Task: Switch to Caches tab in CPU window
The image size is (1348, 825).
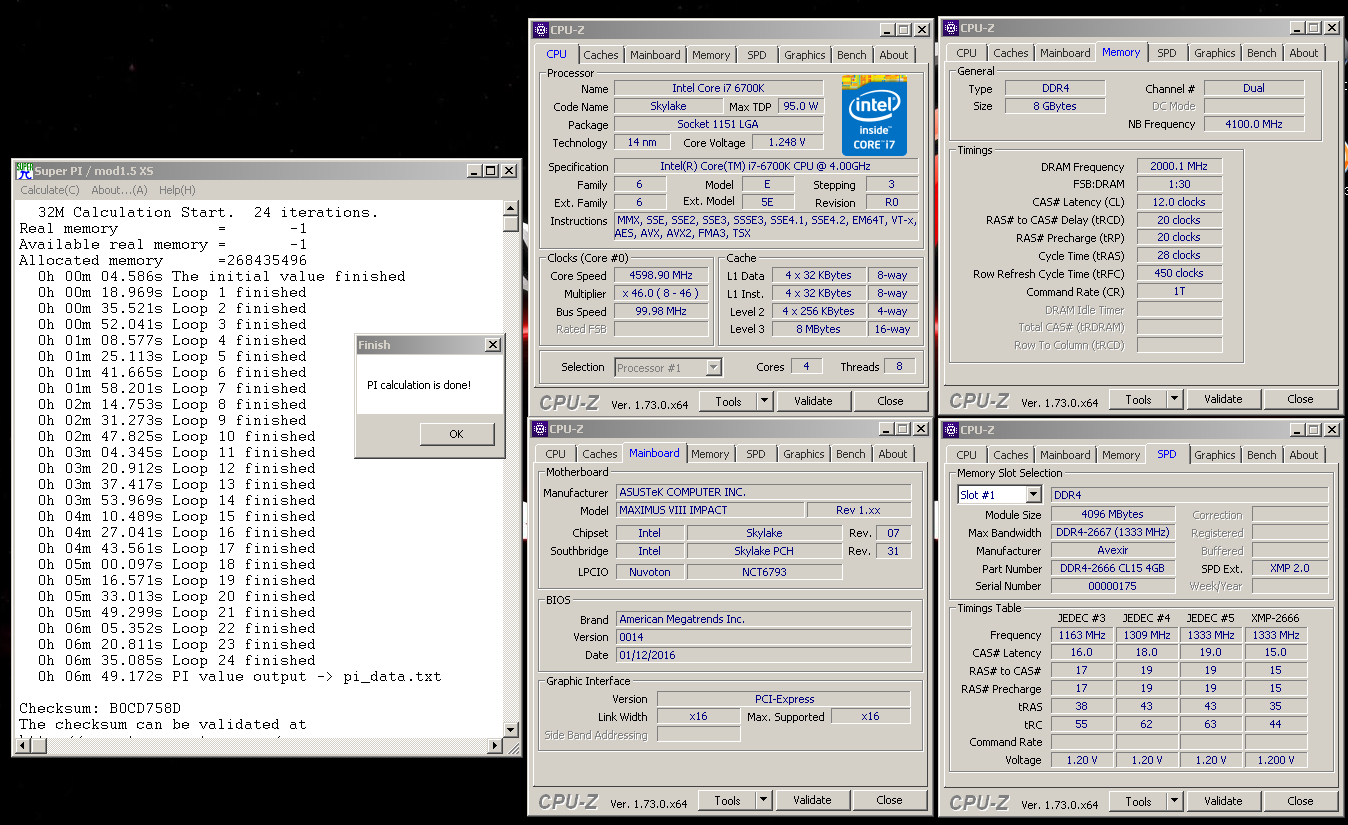Action: click(601, 55)
